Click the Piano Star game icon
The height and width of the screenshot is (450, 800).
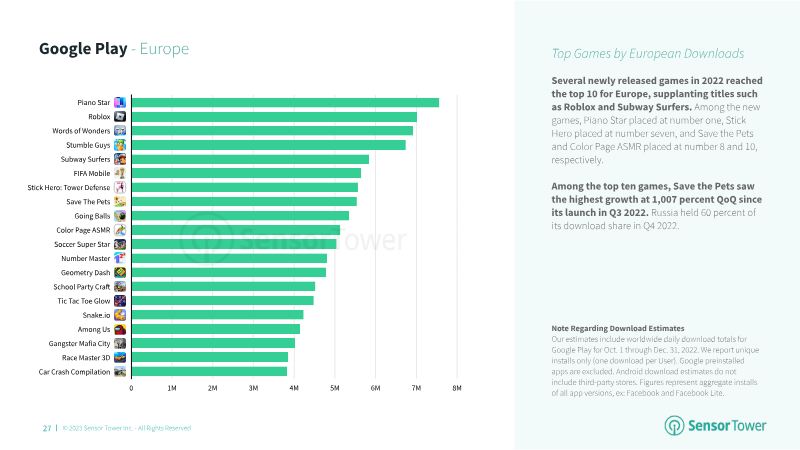tap(120, 103)
